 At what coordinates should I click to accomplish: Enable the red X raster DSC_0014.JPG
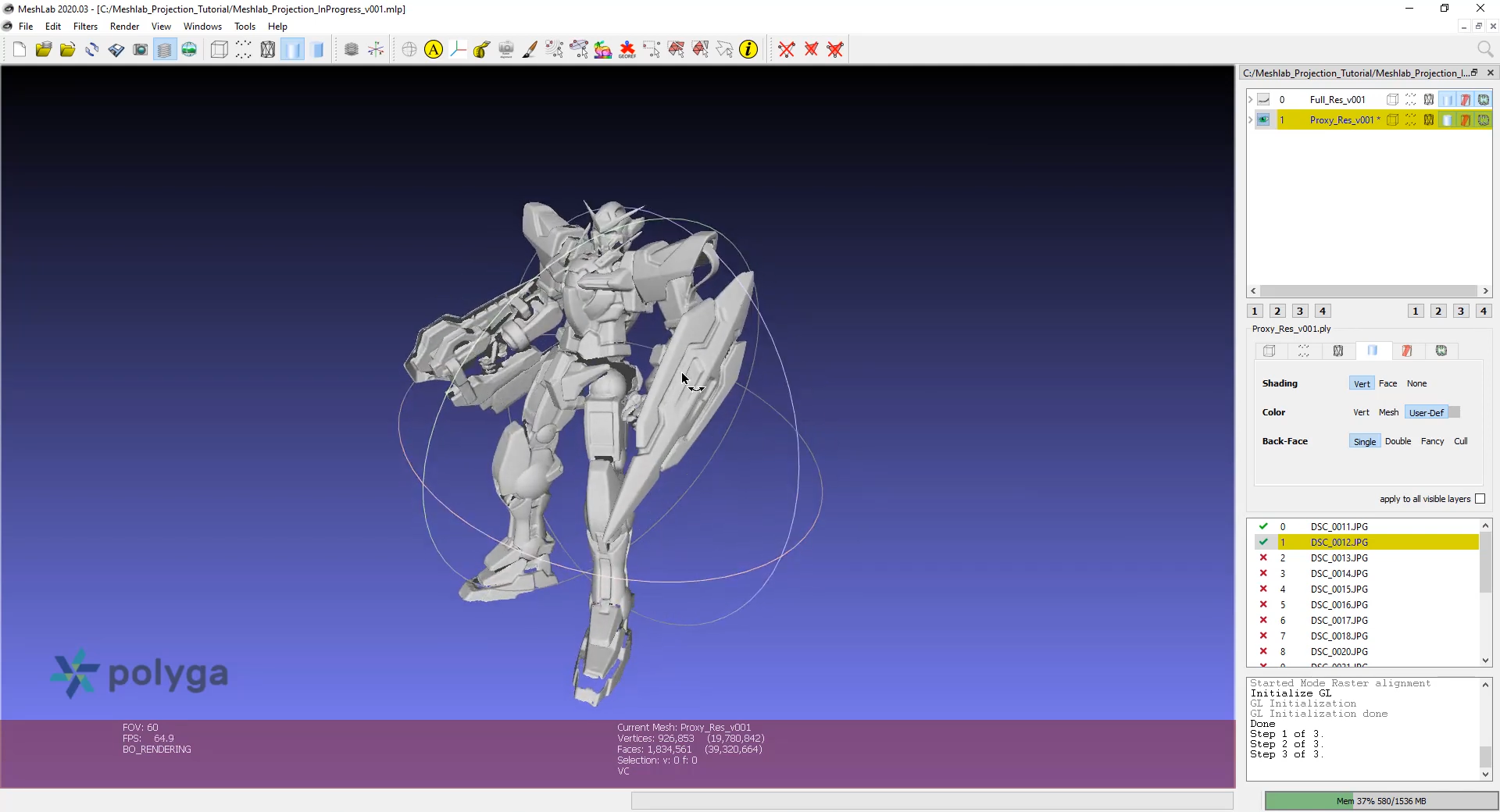coord(1263,573)
